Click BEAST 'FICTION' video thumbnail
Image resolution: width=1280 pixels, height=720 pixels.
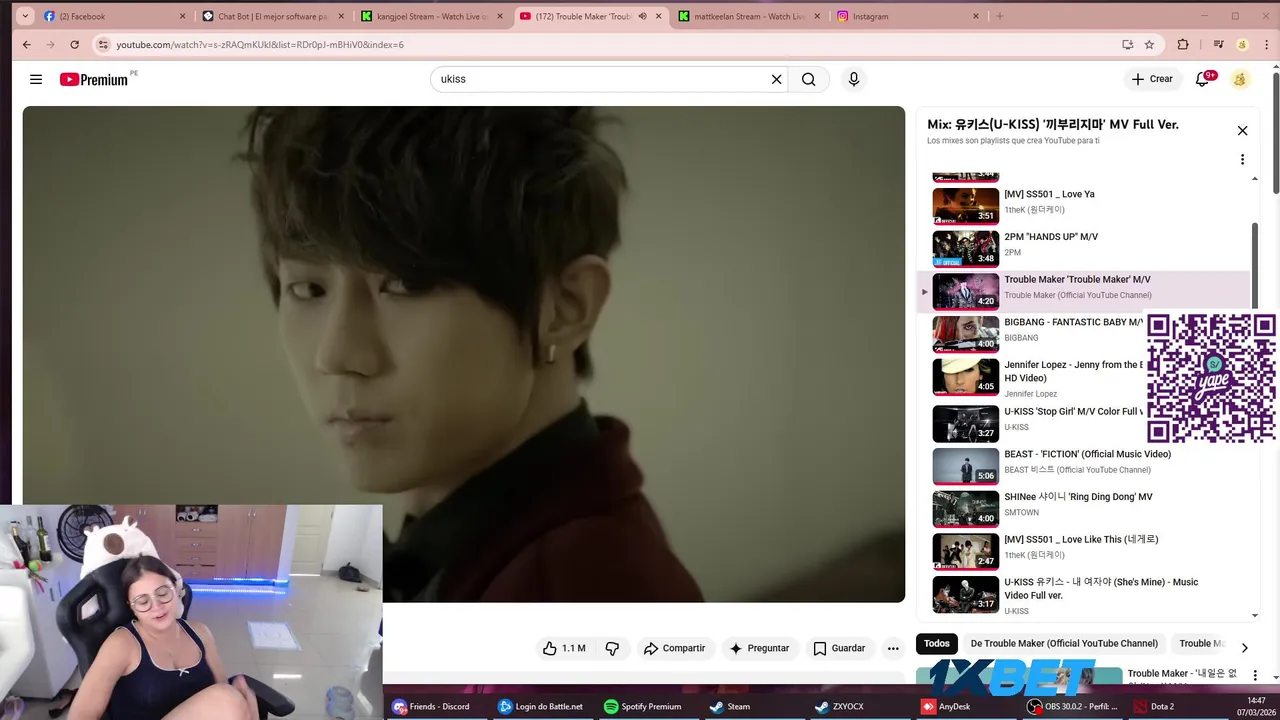click(966, 466)
